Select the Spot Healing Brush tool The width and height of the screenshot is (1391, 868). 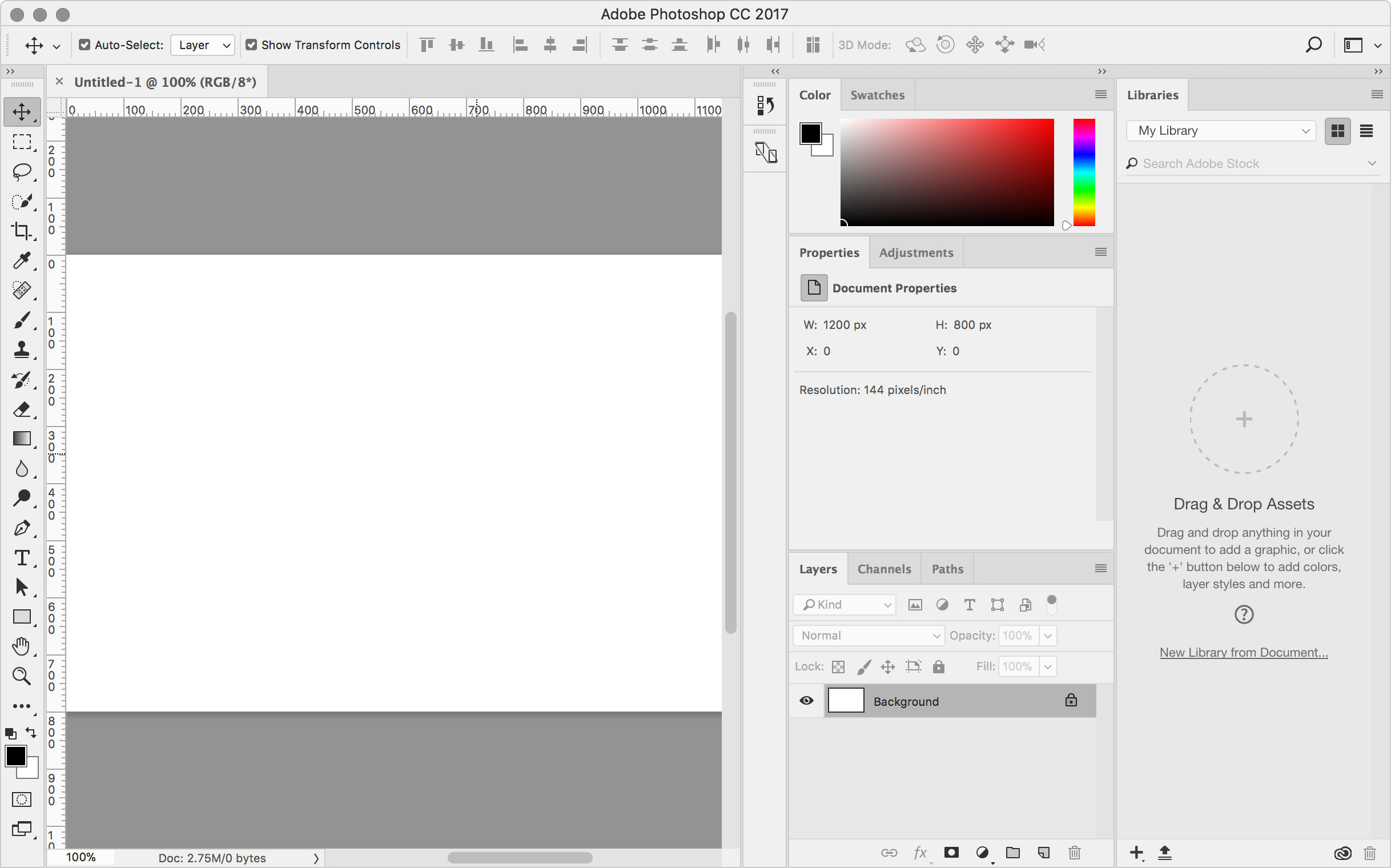(x=22, y=290)
